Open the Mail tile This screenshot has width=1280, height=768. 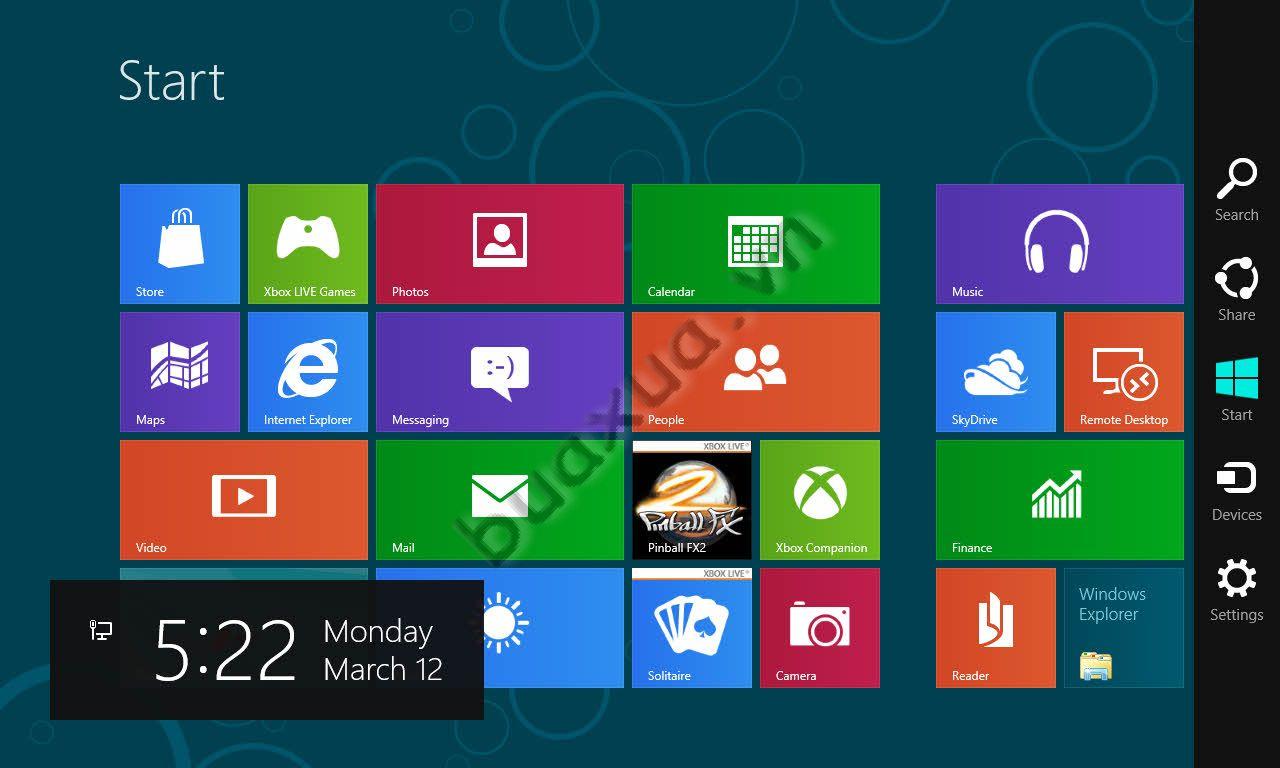(500, 500)
